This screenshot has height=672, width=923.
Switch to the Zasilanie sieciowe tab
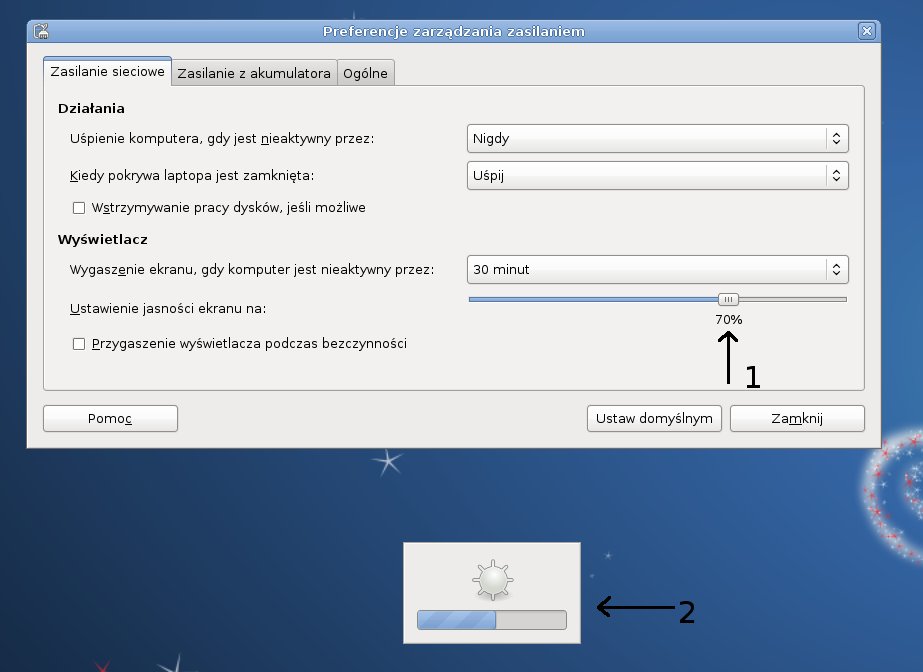point(107,73)
